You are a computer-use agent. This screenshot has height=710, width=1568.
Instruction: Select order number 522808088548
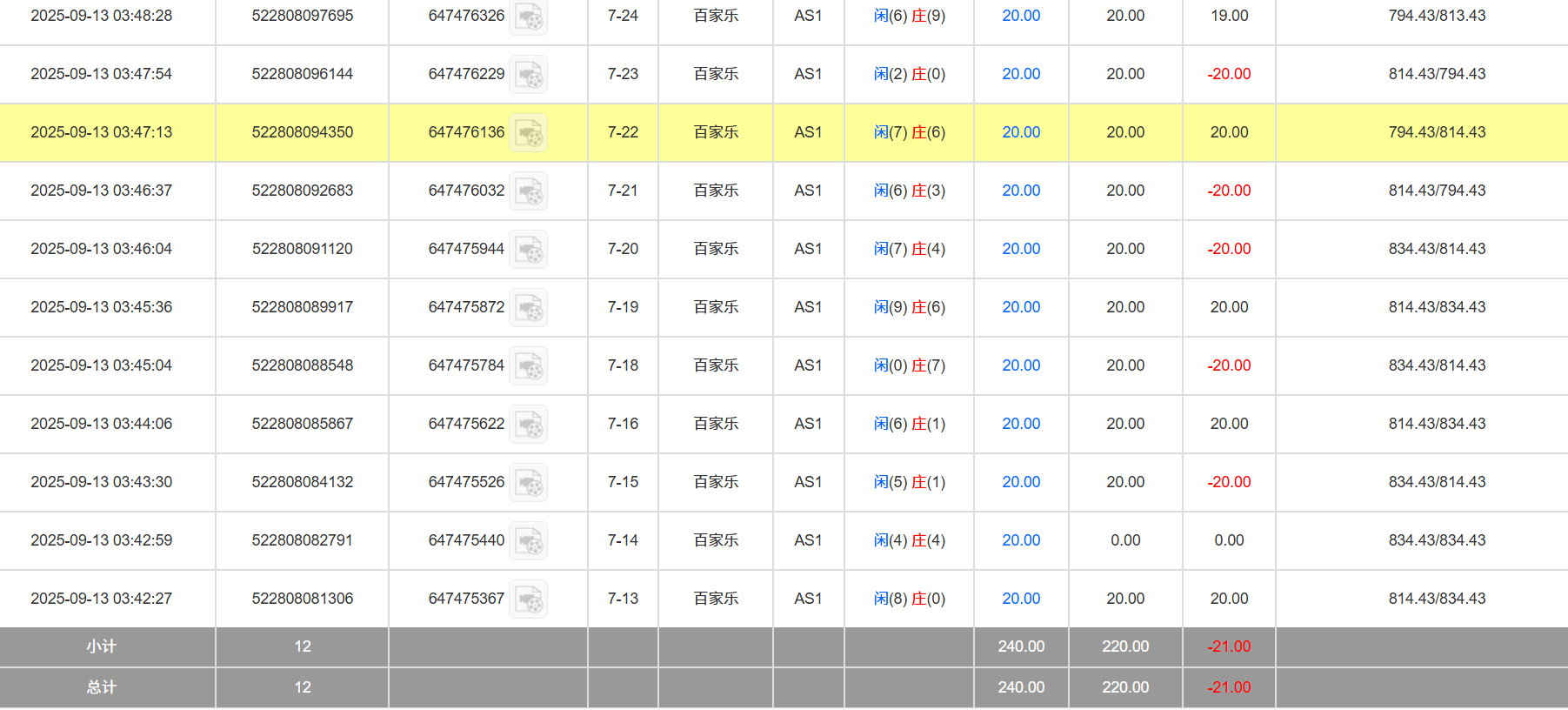coord(303,365)
